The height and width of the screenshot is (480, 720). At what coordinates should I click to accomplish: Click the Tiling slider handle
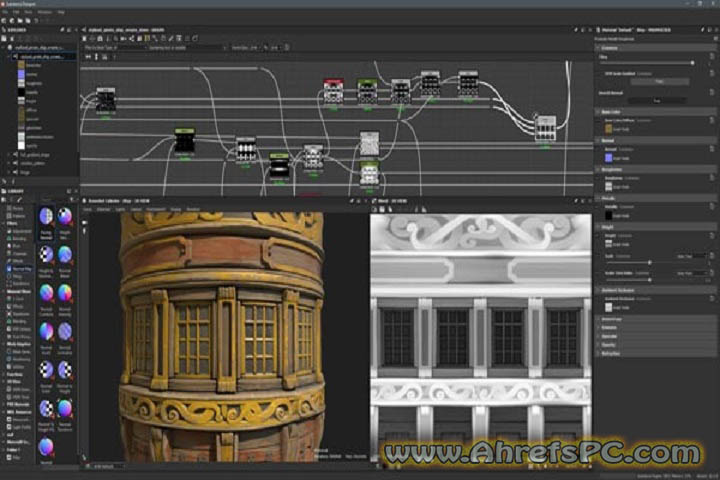click(x=692, y=63)
